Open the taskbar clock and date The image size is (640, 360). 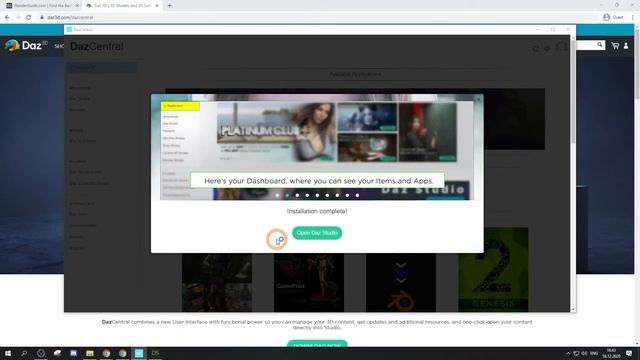(x=611, y=353)
